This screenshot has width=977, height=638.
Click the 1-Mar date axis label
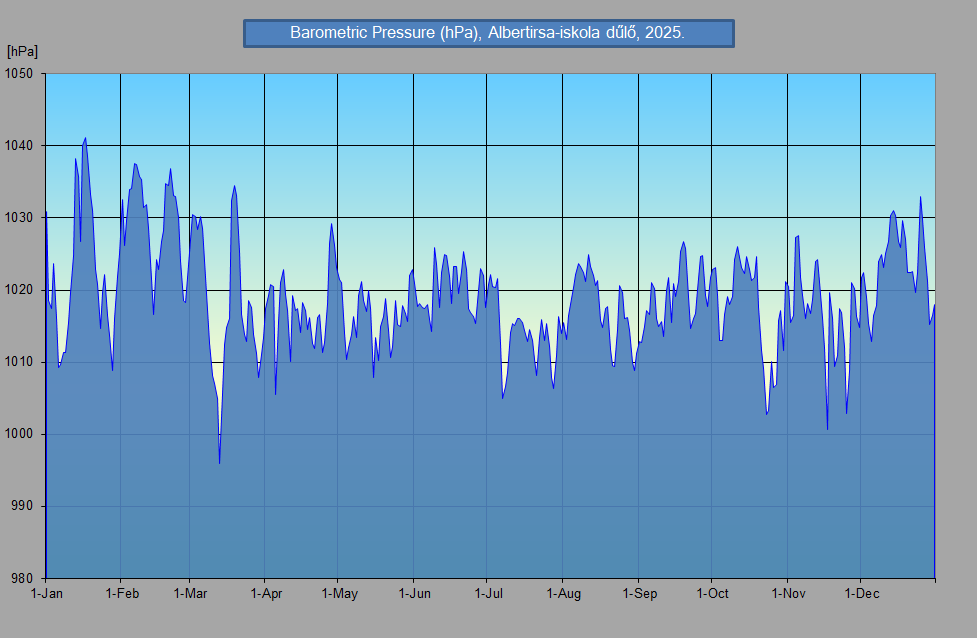coord(190,594)
